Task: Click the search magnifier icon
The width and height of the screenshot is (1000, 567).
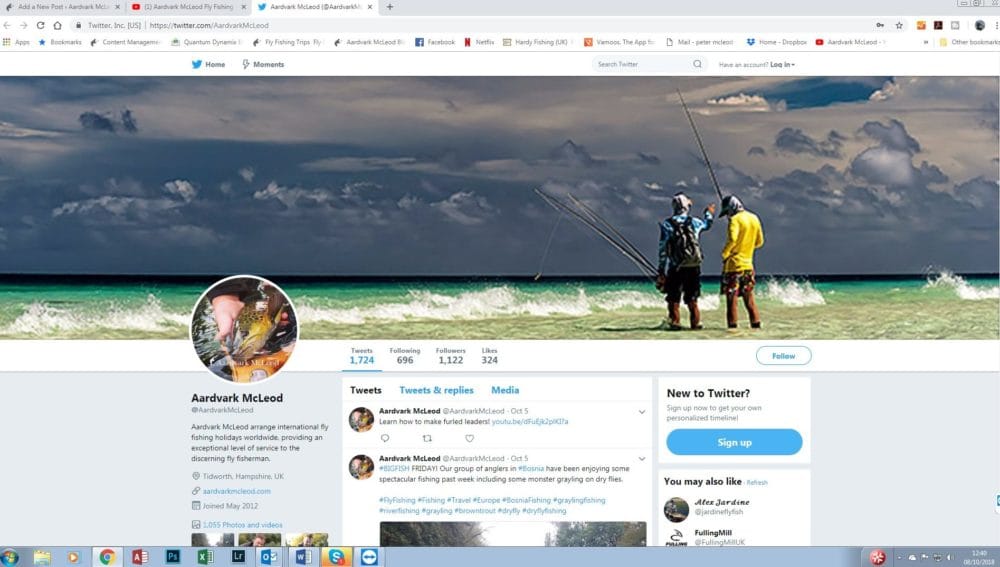Action: coord(697,64)
